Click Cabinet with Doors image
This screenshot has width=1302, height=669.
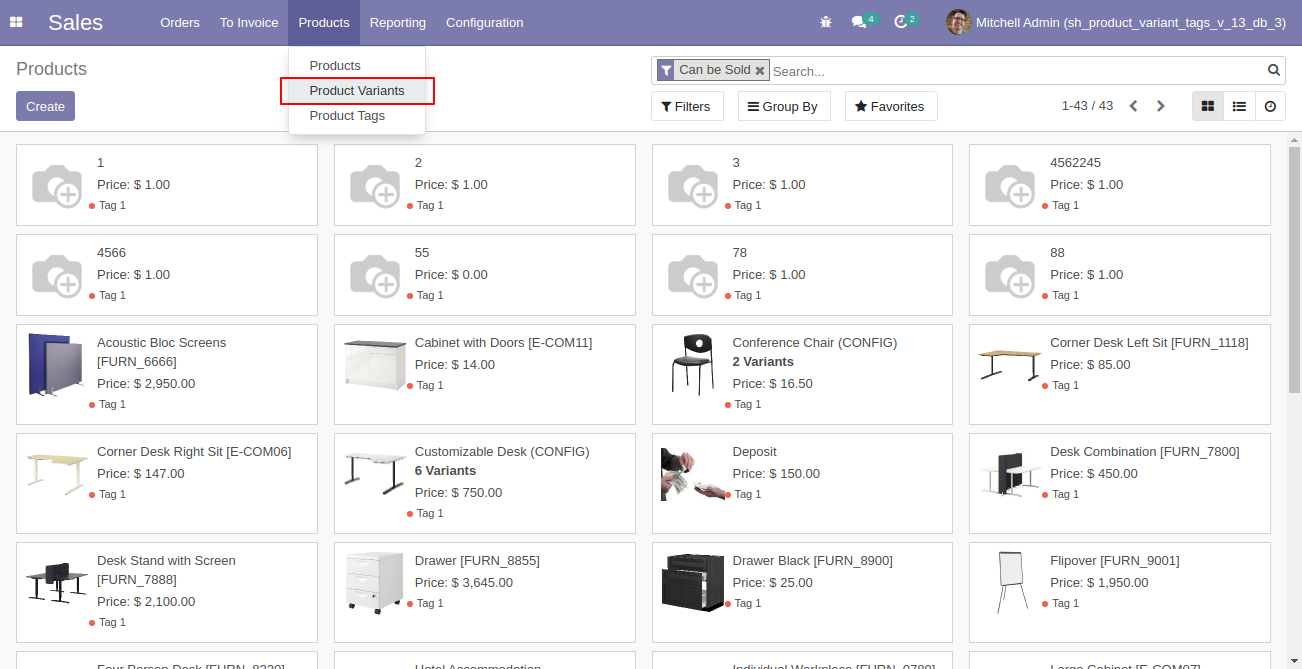(x=375, y=365)
